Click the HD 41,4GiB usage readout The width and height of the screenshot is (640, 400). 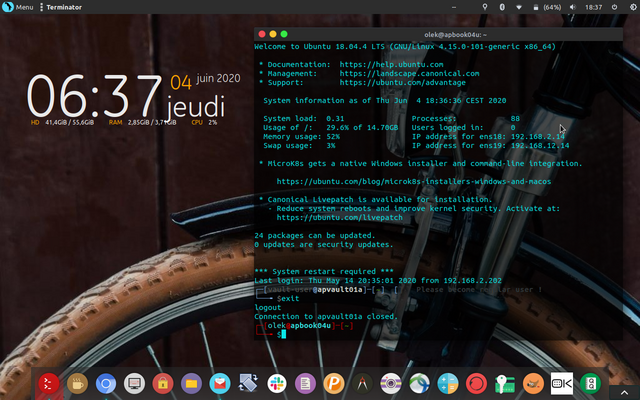pyautogui.click(x=62, y=122)
